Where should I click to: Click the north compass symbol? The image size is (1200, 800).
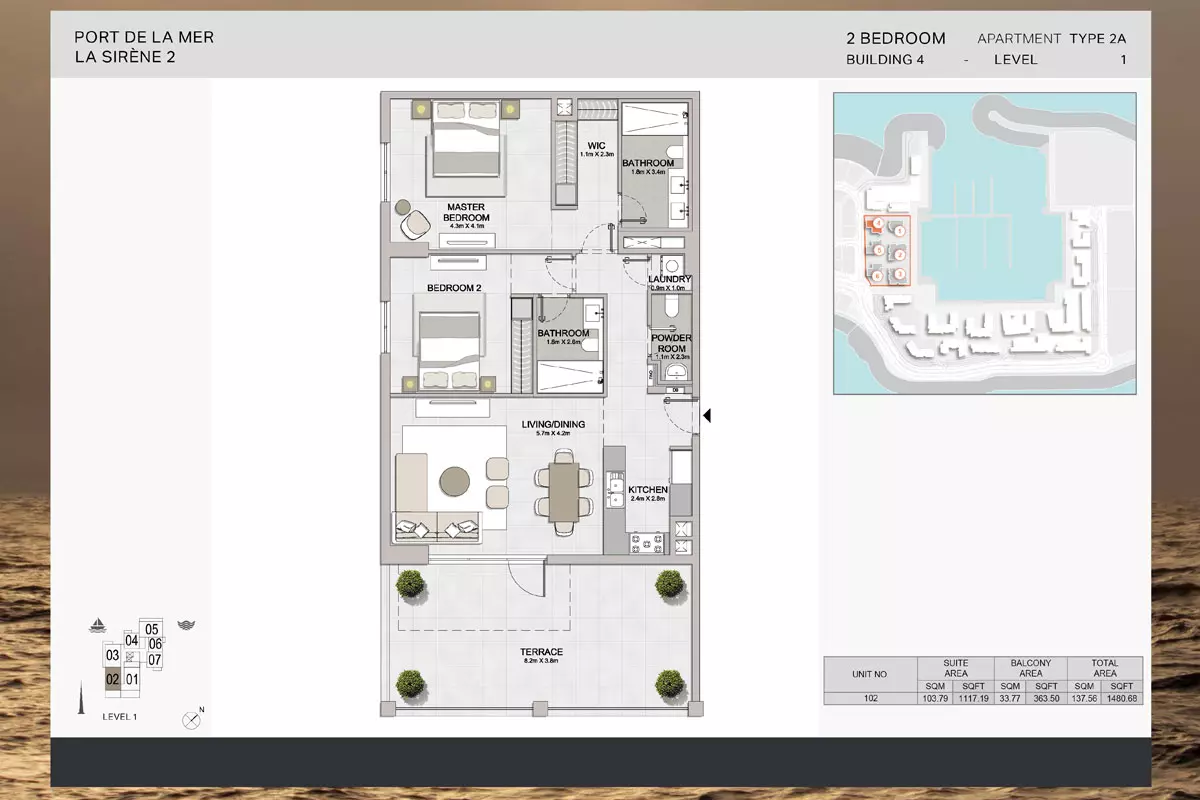pos(191,719)
